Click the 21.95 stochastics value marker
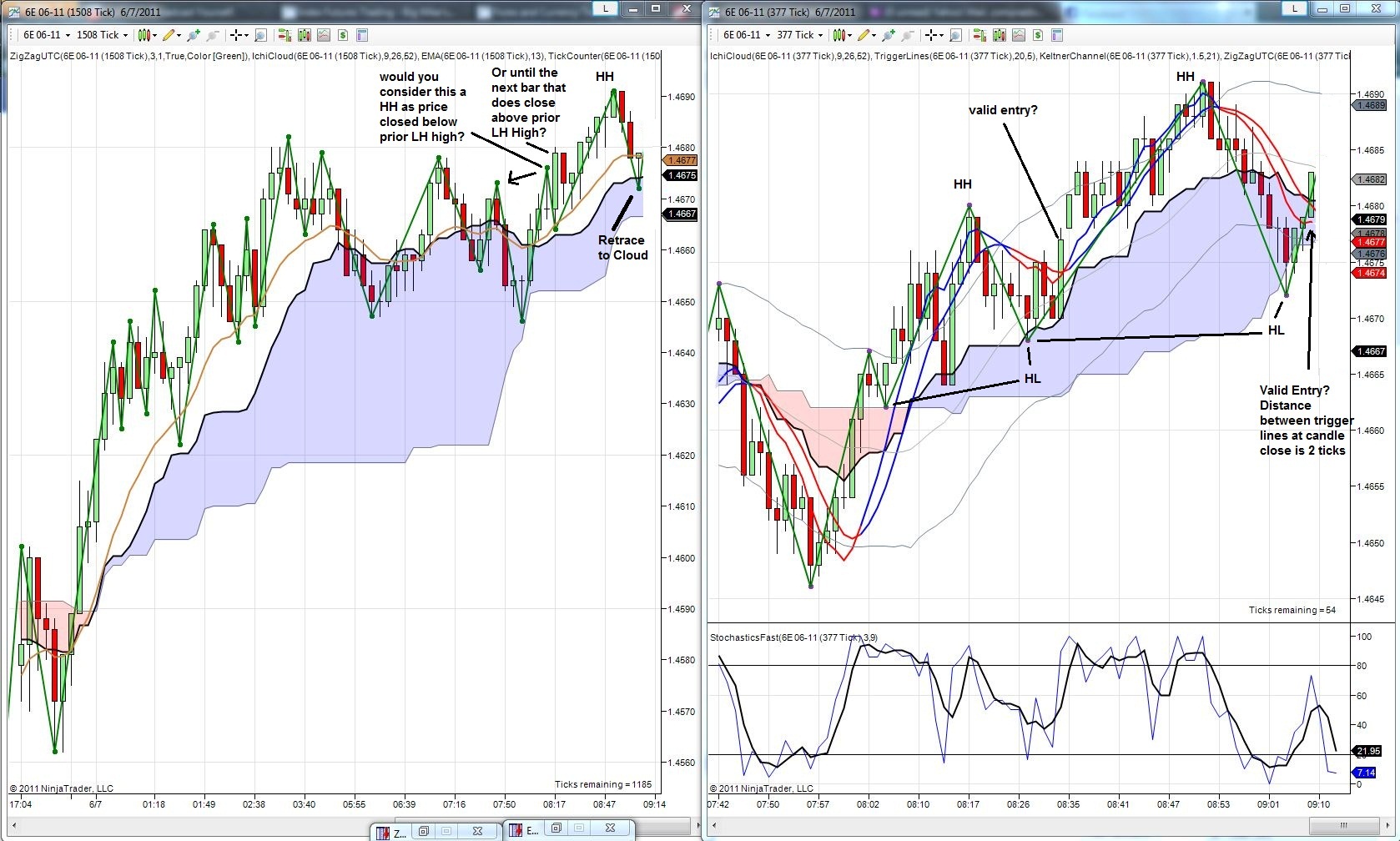This screenshot has height=841, width=1400. pos(1367,751)
